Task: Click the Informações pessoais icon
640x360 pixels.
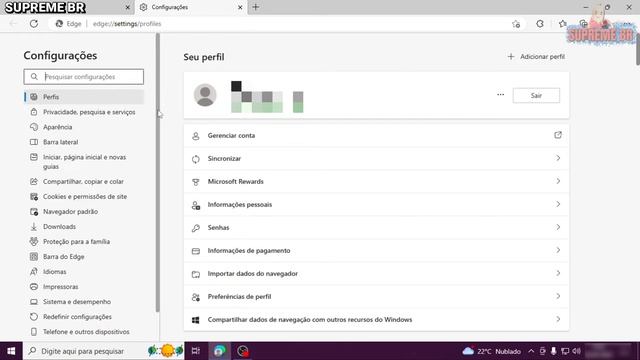Action: coord(196,205)
